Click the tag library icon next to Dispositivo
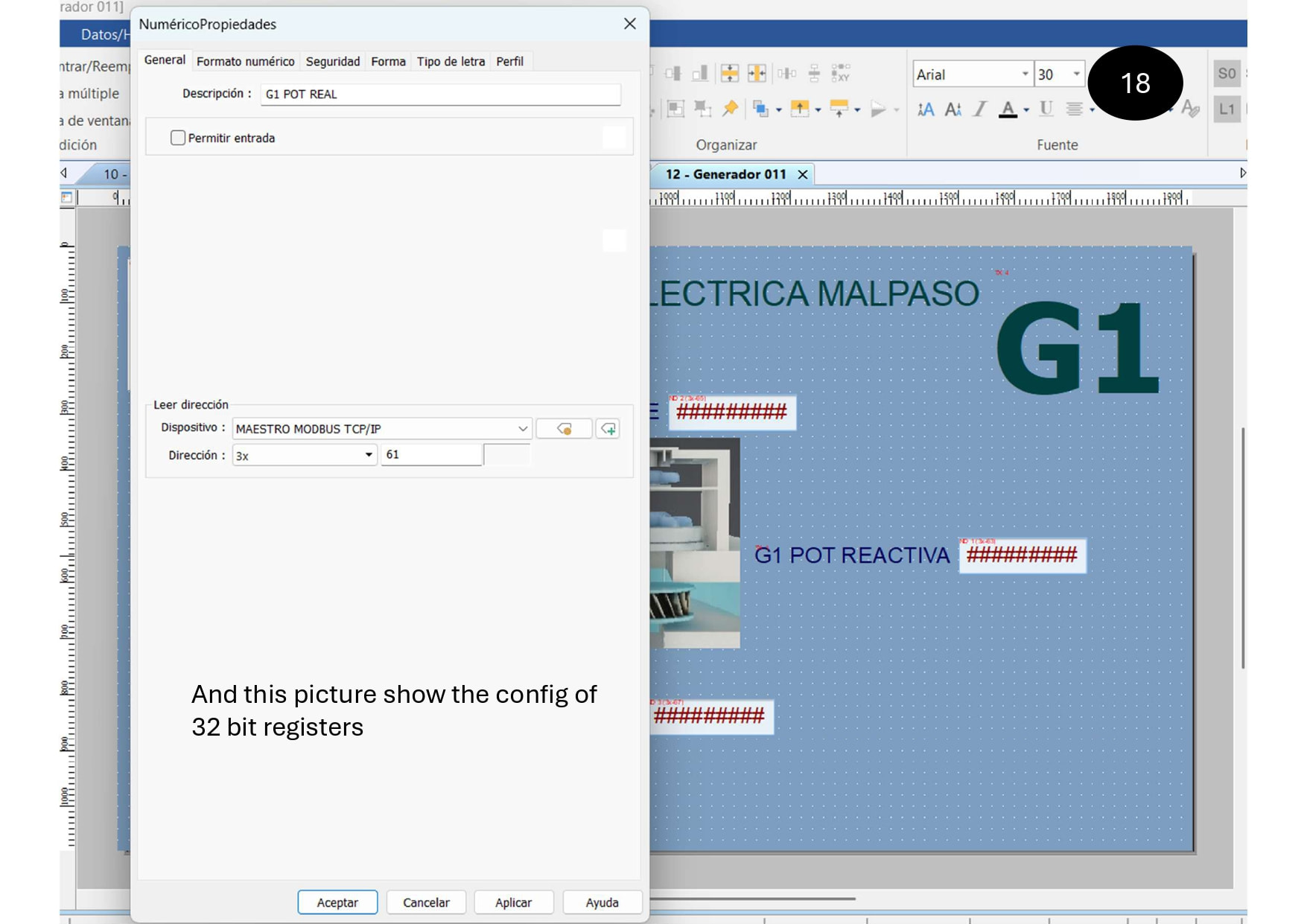The width and height of the screenshot is (1307, 924). (x=564, y=429)
